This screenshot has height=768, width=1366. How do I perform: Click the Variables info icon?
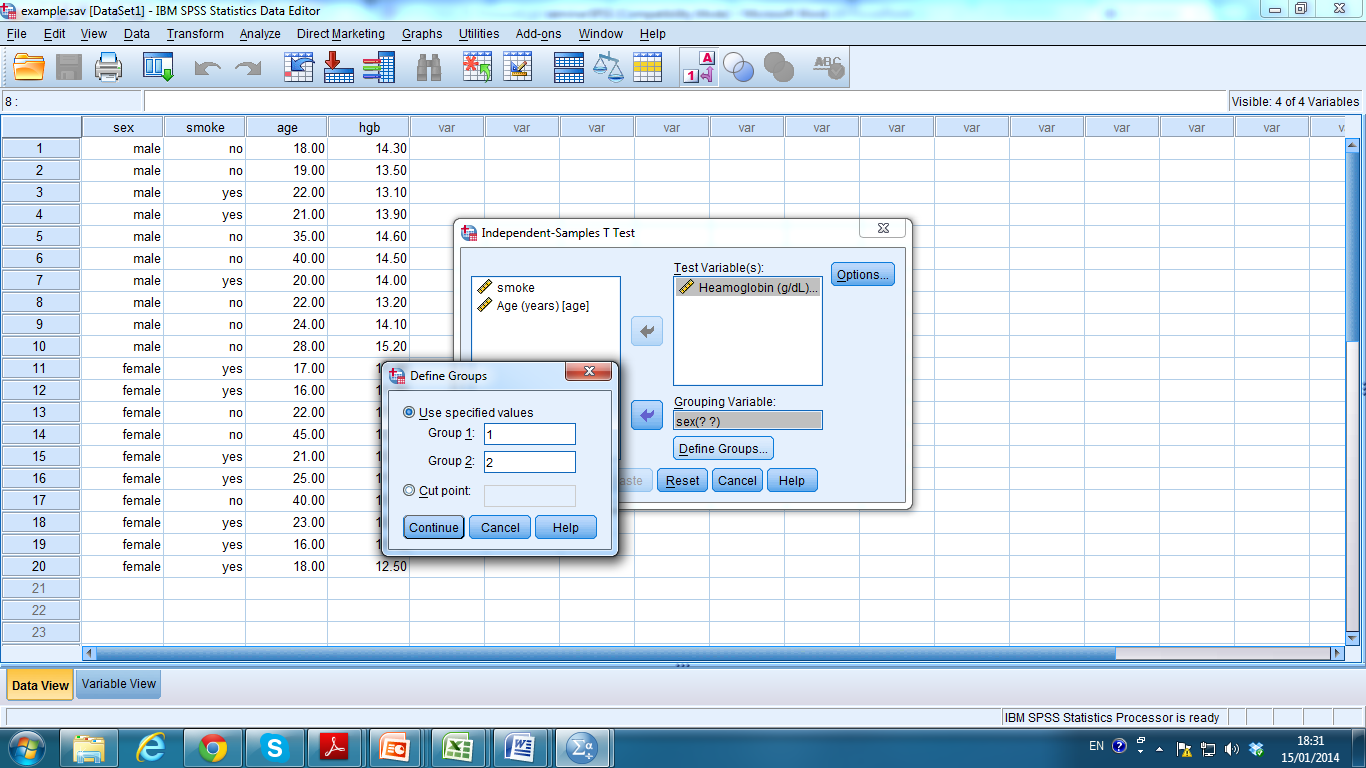(x=379, y=68)
